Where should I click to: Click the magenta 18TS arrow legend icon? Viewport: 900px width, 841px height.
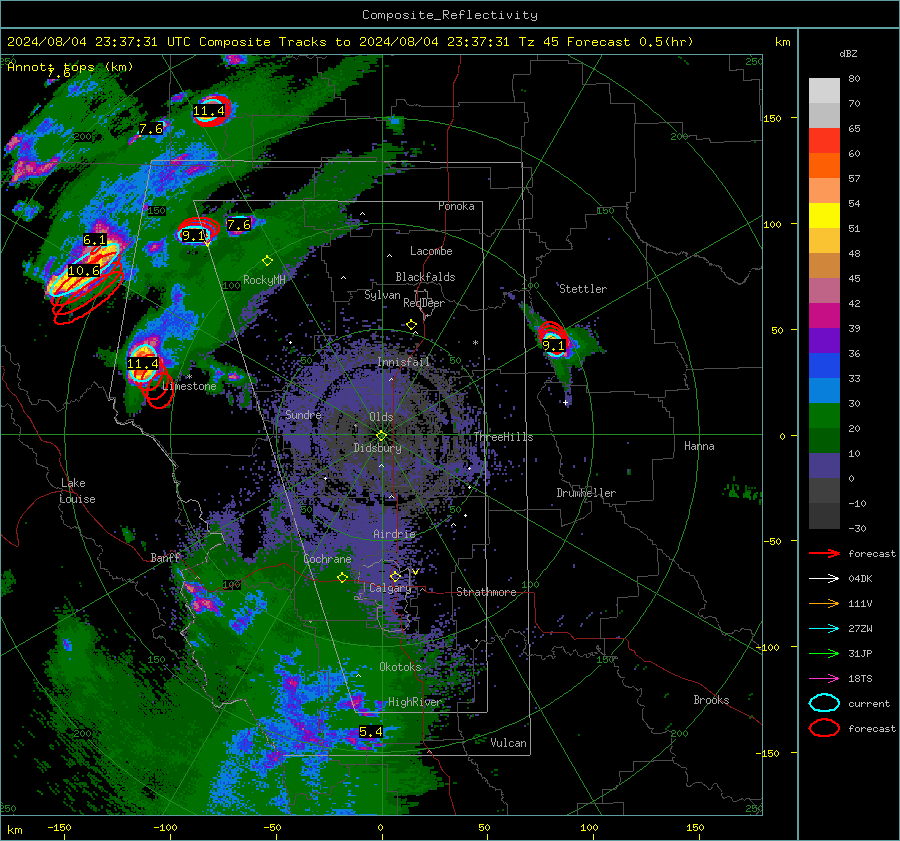click(x=824, y=679)
